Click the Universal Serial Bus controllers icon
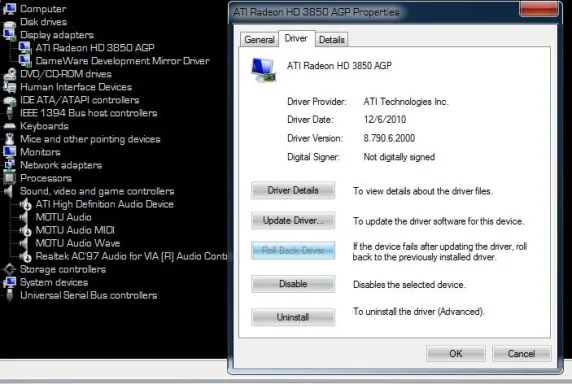 coord(10,295)
